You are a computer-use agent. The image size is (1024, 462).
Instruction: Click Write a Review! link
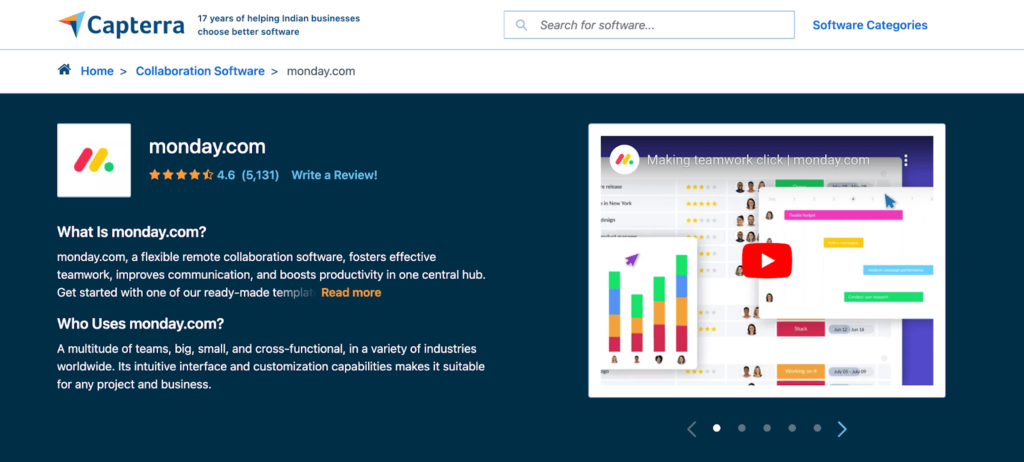[334, 175]
